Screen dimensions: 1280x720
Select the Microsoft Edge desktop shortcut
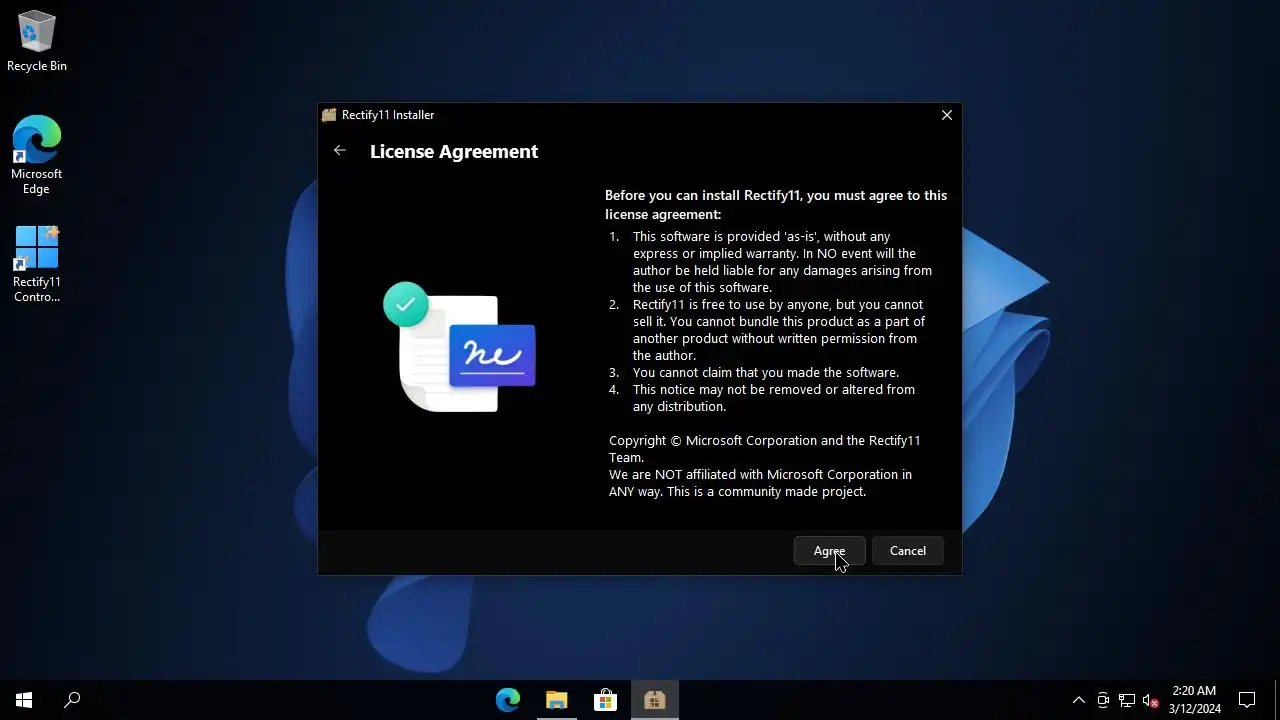click(x=37, y=156)
